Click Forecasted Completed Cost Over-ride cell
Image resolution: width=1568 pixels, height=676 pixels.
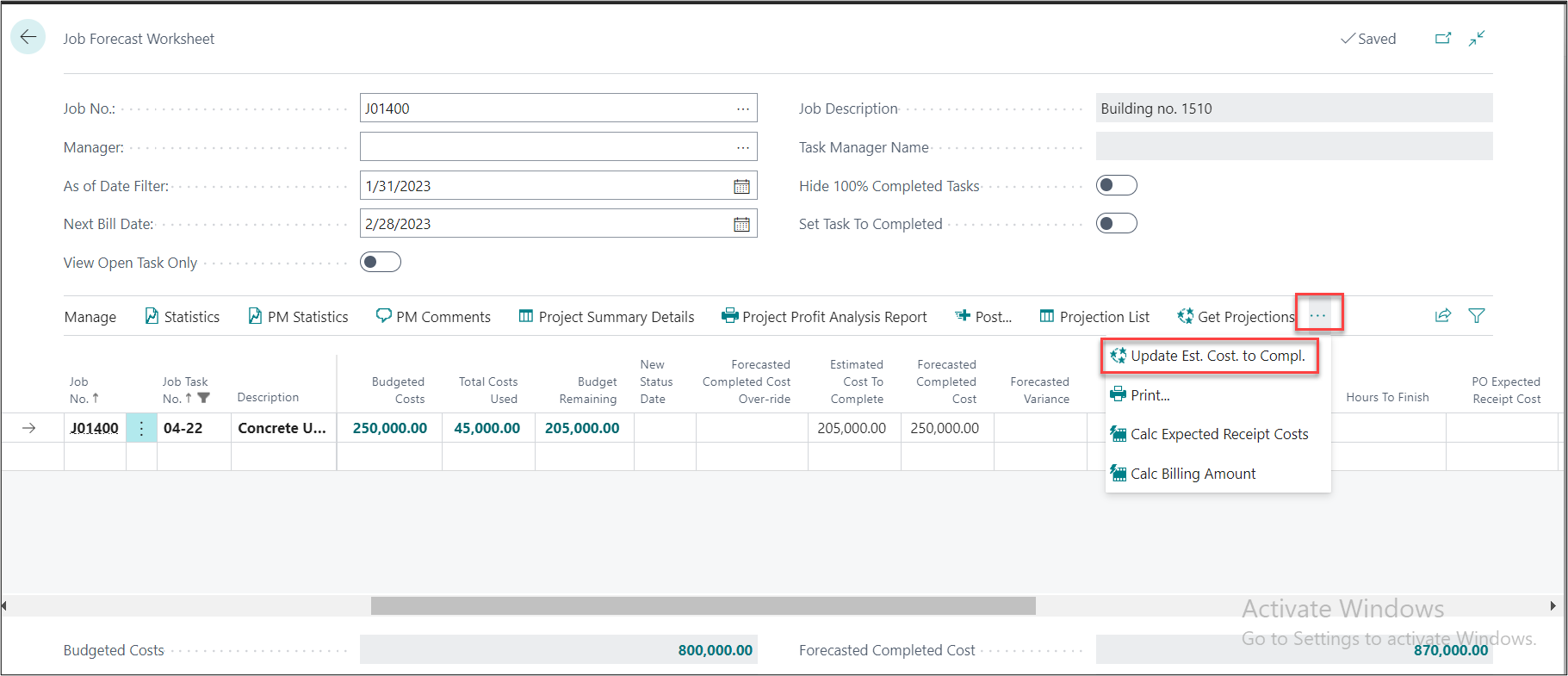751,428
